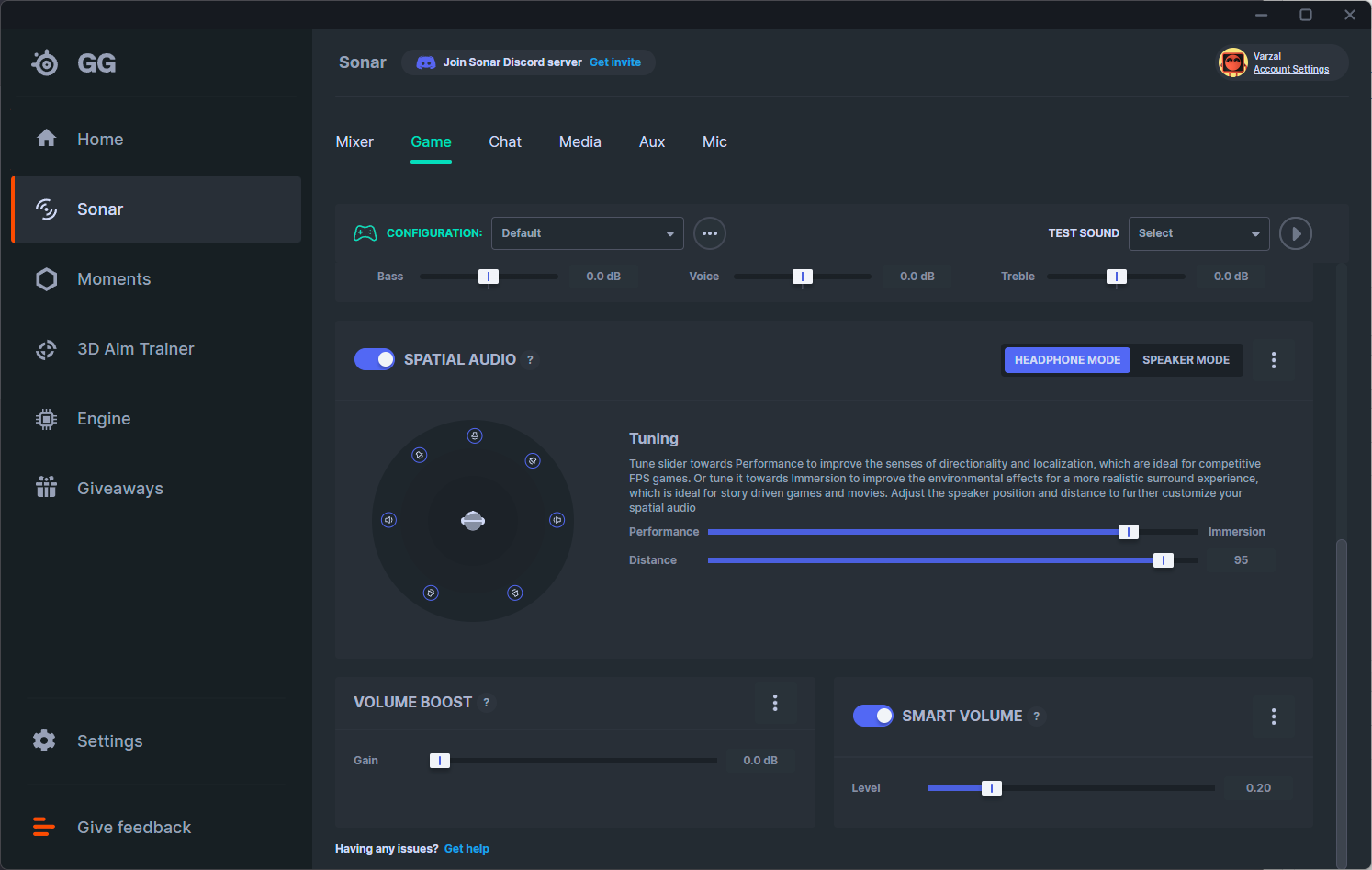Open the Home page icon
Image resolution: width=1372 pixels, height=870 pixels.
click(x=47, y=139)
